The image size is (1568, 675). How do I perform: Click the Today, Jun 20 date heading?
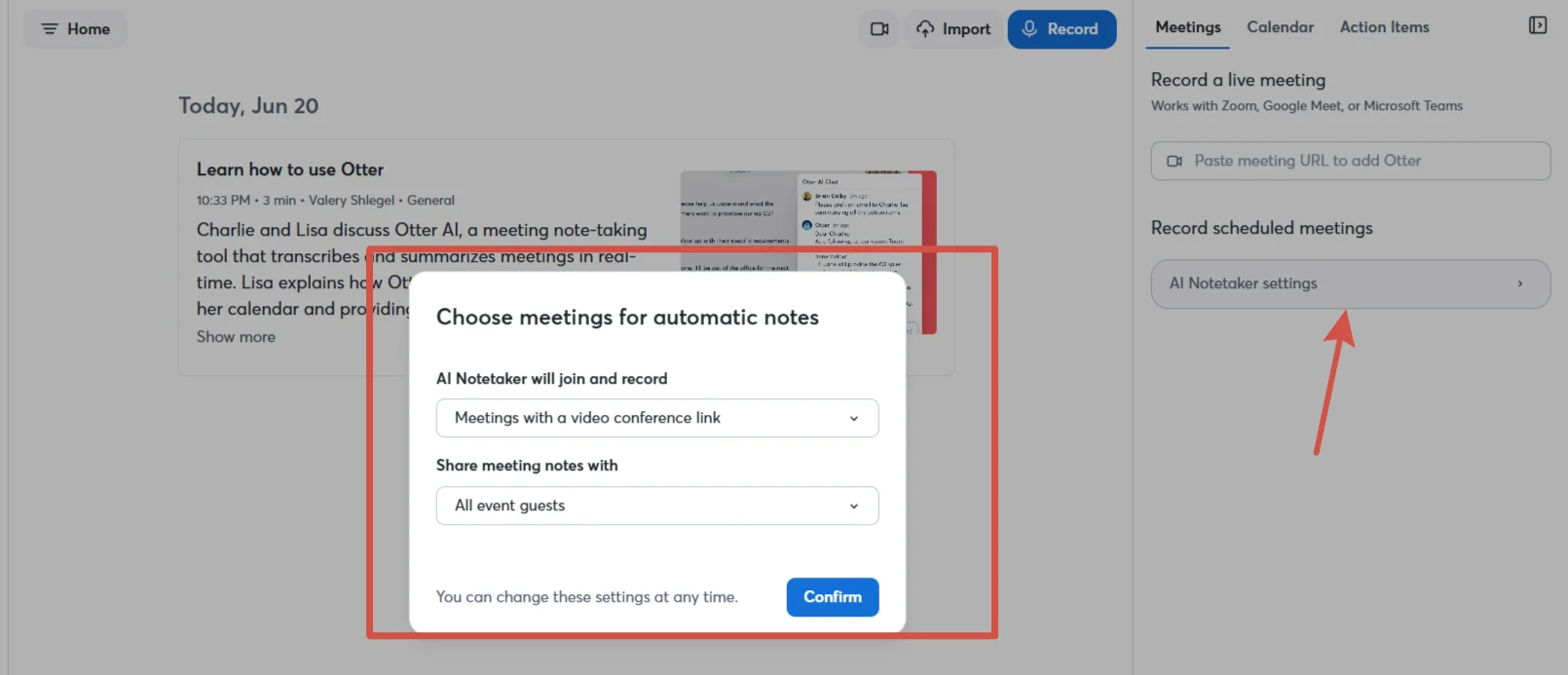tap(248, 106)
